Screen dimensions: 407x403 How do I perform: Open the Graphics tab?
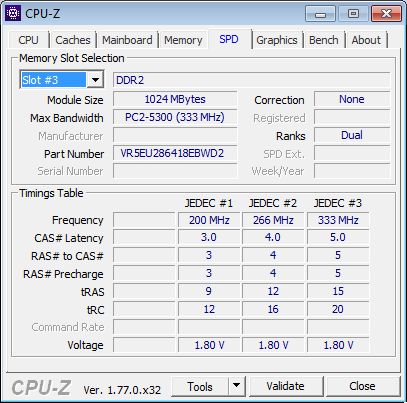[x=277, y=40]
